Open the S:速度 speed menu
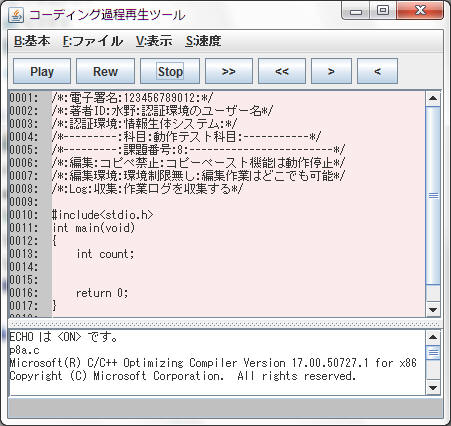 click(x=203, y=41)
